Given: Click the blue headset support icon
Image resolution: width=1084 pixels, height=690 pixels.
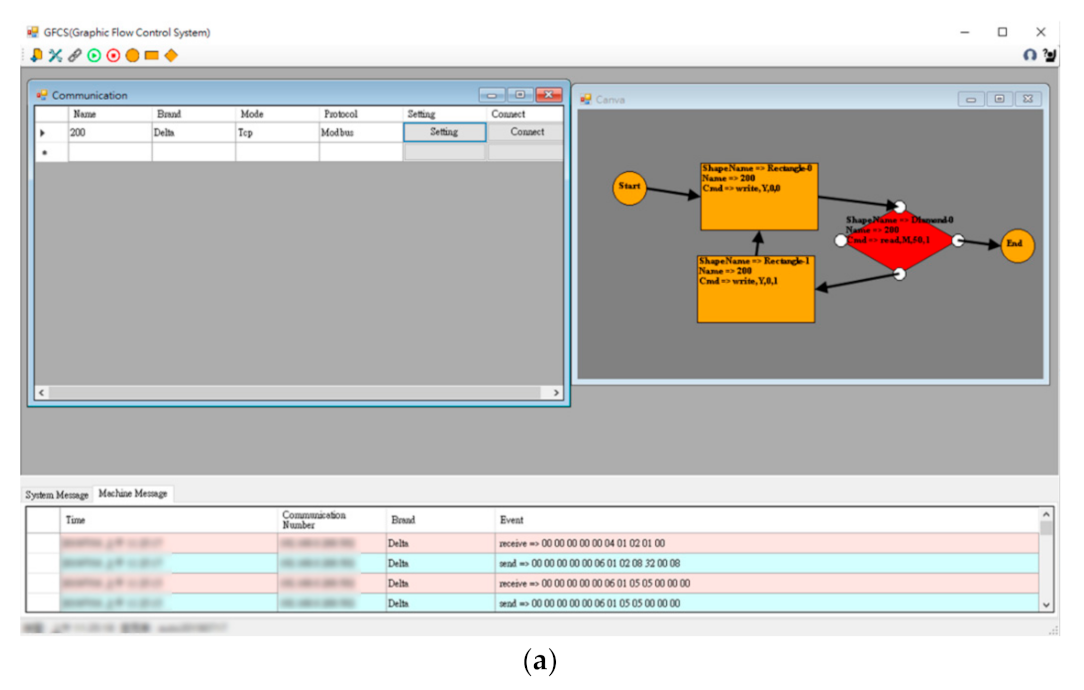Looking at the screenshot, I should (1030, 56).
